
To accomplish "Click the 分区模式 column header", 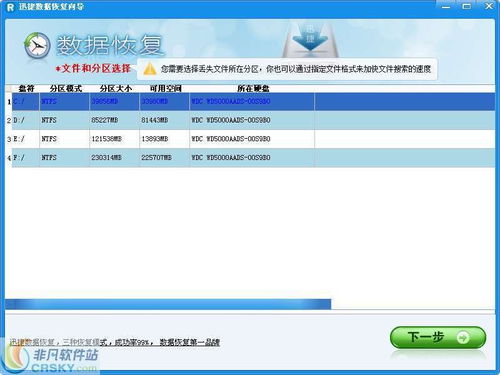I will tap(66, 88).
